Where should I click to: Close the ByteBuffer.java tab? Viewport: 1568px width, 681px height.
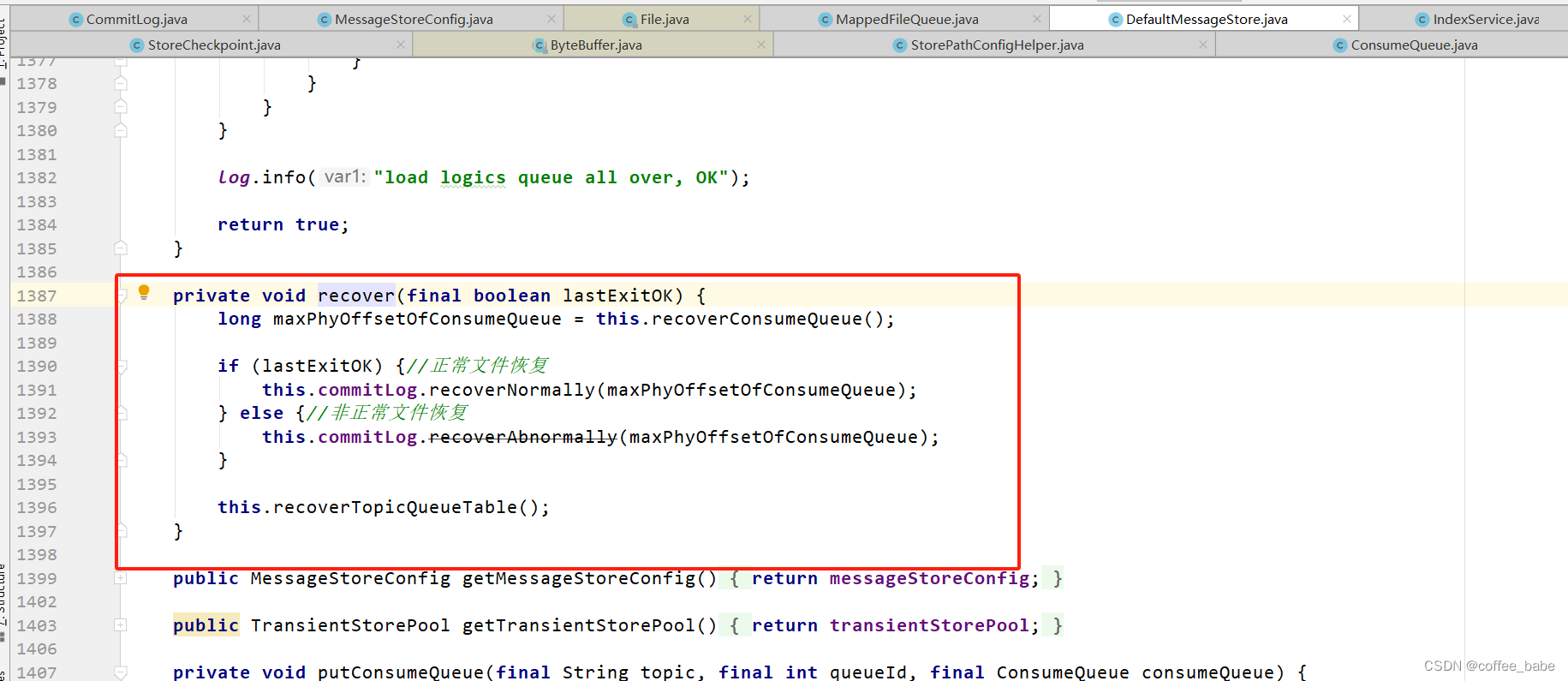click(761, 45)
